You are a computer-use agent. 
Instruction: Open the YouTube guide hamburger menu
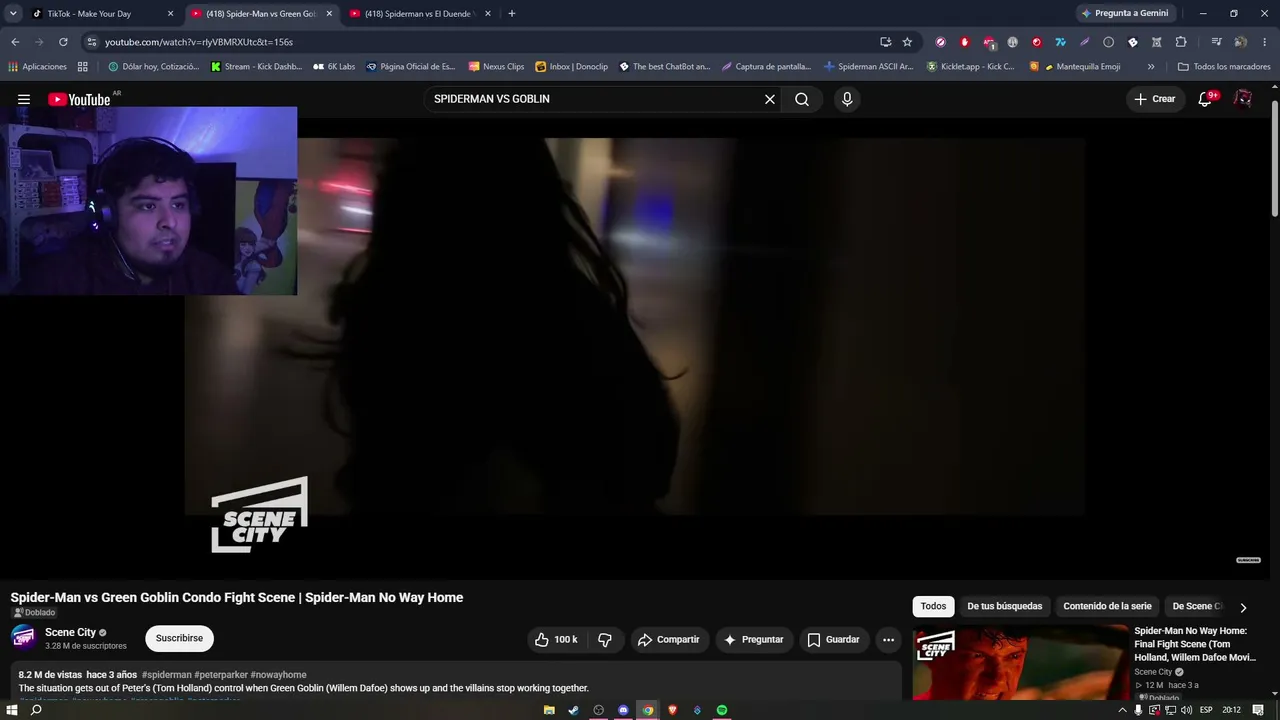pyautogui.click(x=24, y=99)
